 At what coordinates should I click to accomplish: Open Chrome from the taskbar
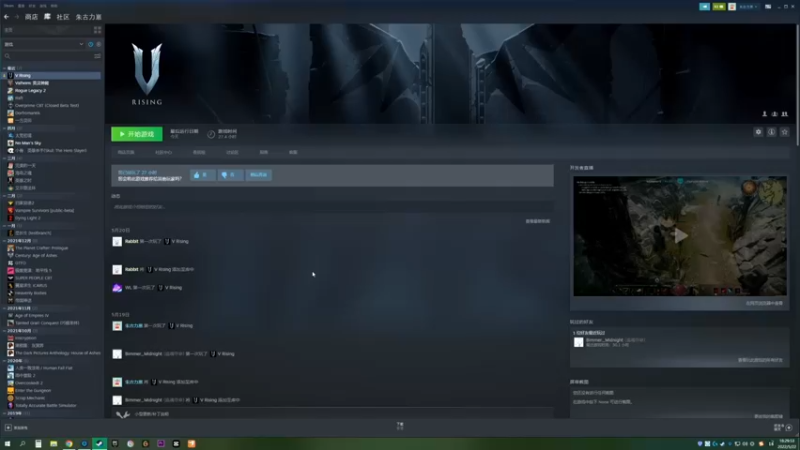(68, 444)
